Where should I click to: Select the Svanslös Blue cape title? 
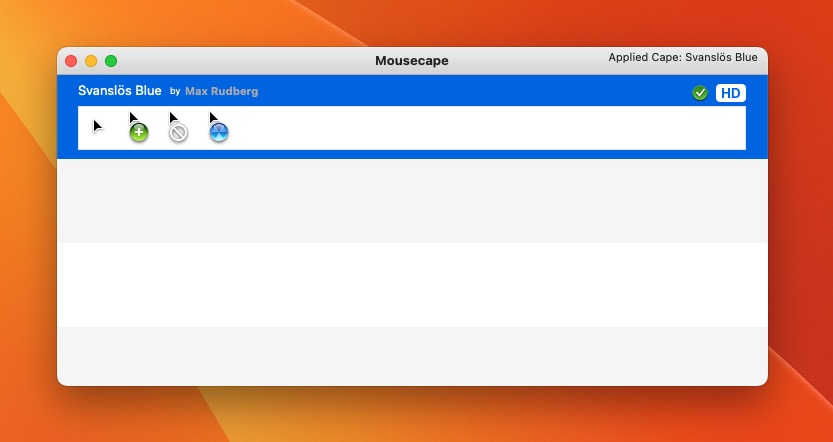(120, 90)
